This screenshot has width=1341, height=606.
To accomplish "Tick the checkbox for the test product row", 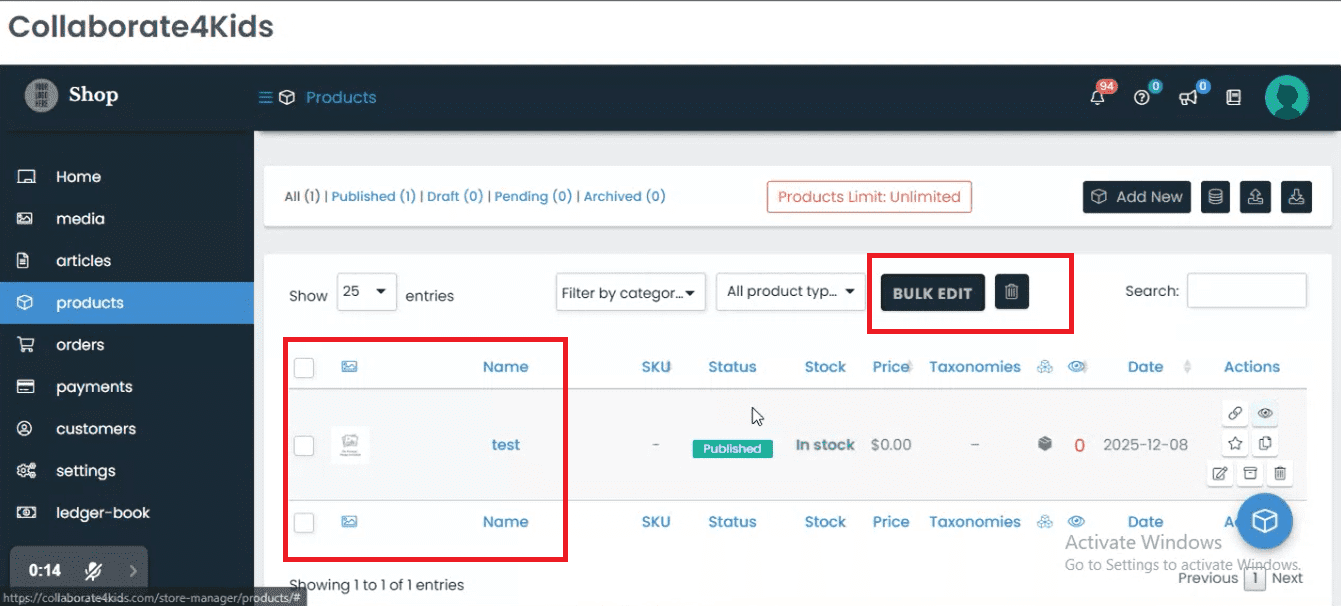I will 304,446.
